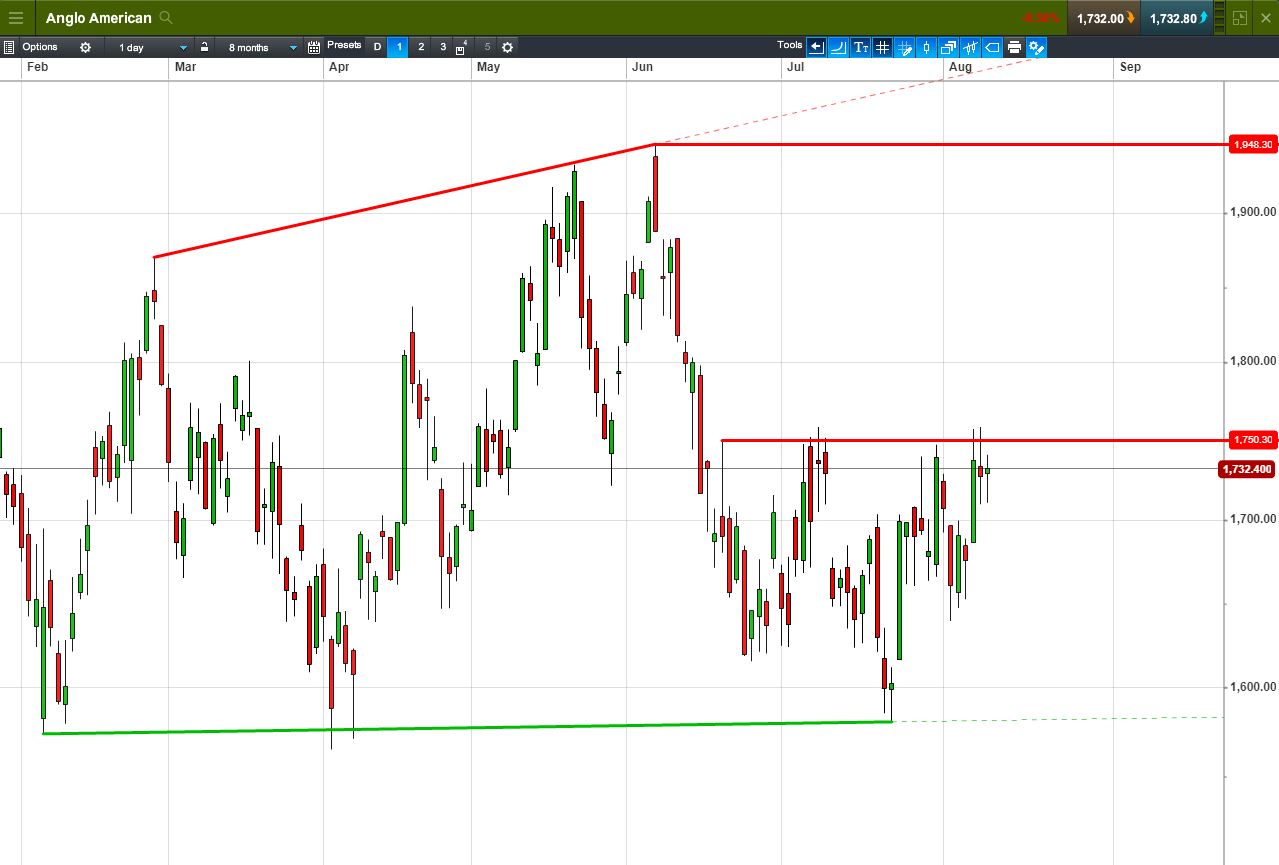Select the grid edit pencil tool
This screenshot has height=865, width=1279.
[904, 47]
